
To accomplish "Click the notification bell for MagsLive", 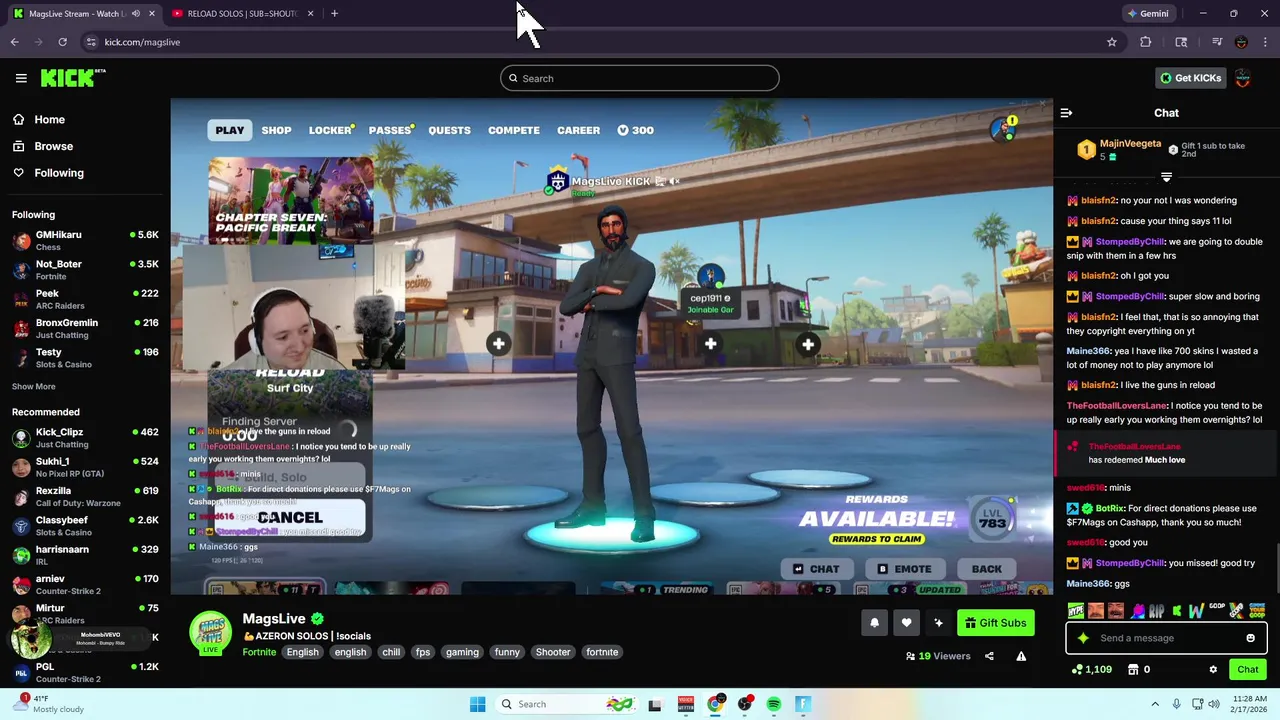I will click(874, 623).
